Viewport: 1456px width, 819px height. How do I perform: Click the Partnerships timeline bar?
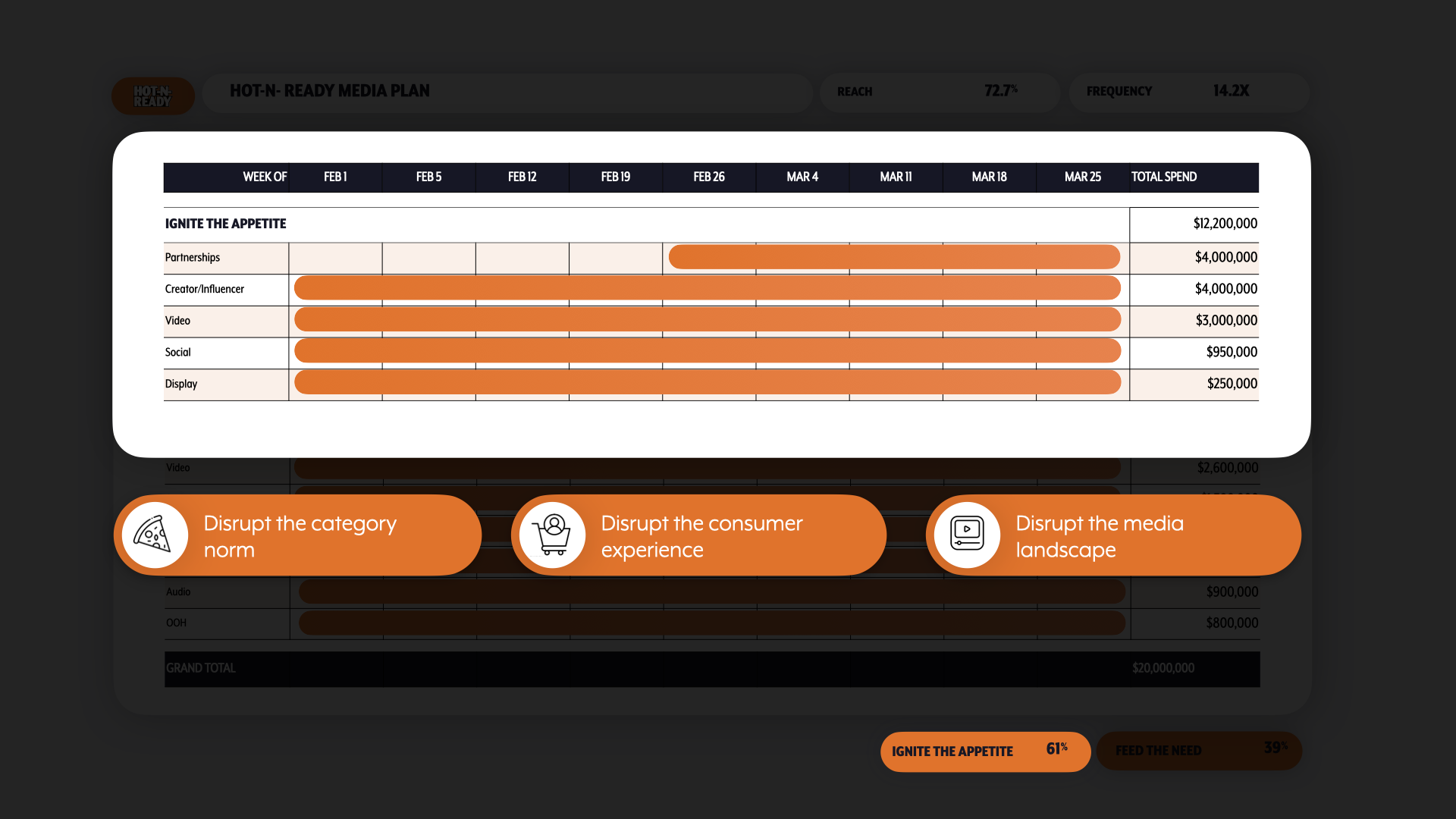(x=894, y=257)
